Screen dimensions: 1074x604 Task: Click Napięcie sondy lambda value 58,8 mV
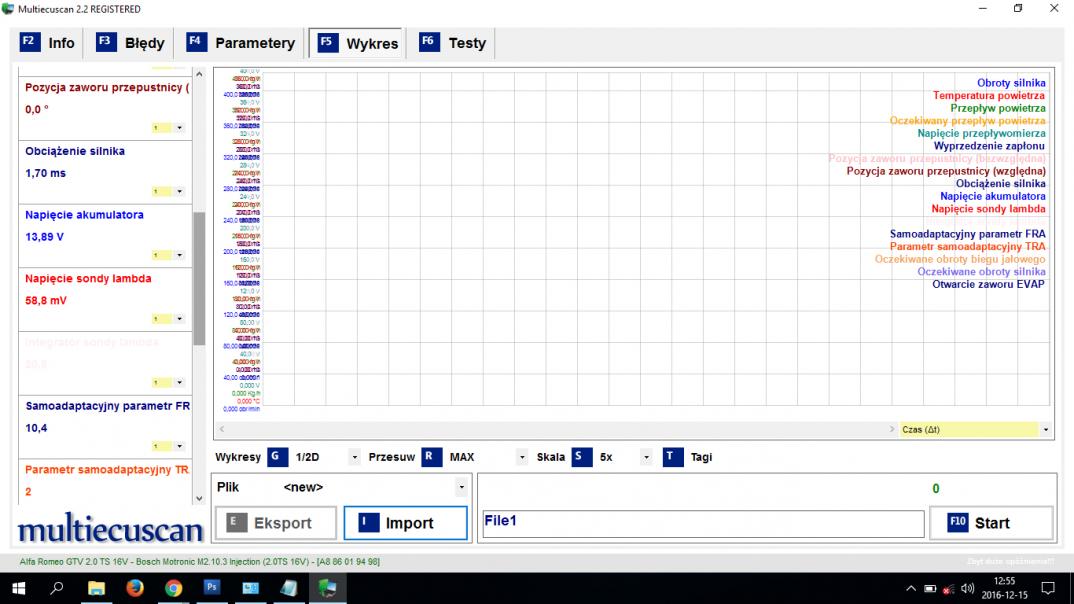[46, 301]
